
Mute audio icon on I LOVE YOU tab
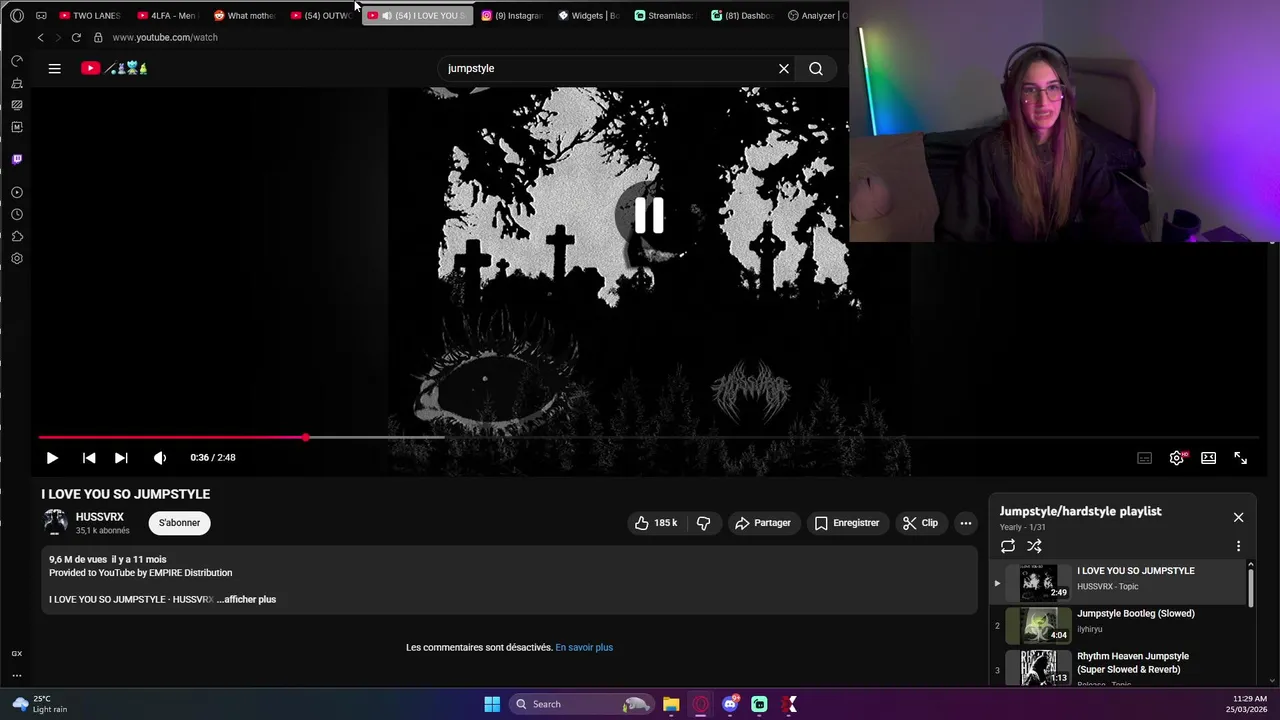coord(387,15)
